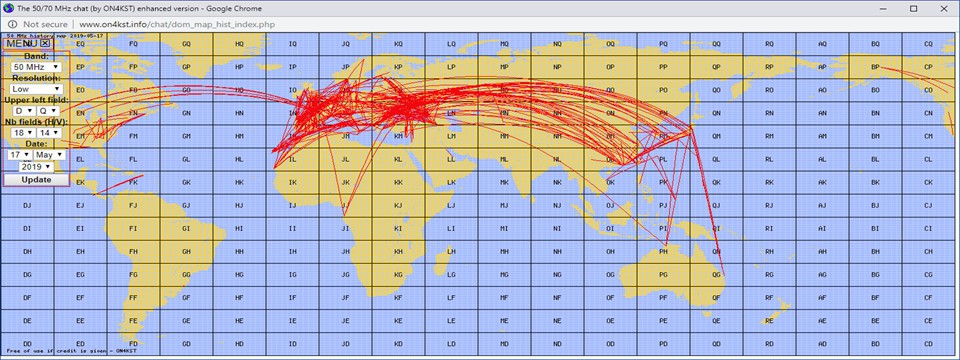Click the QG grid square over Australia
Image resolution: width=960 pixels, height=360 pixels.
coord(716,275)
